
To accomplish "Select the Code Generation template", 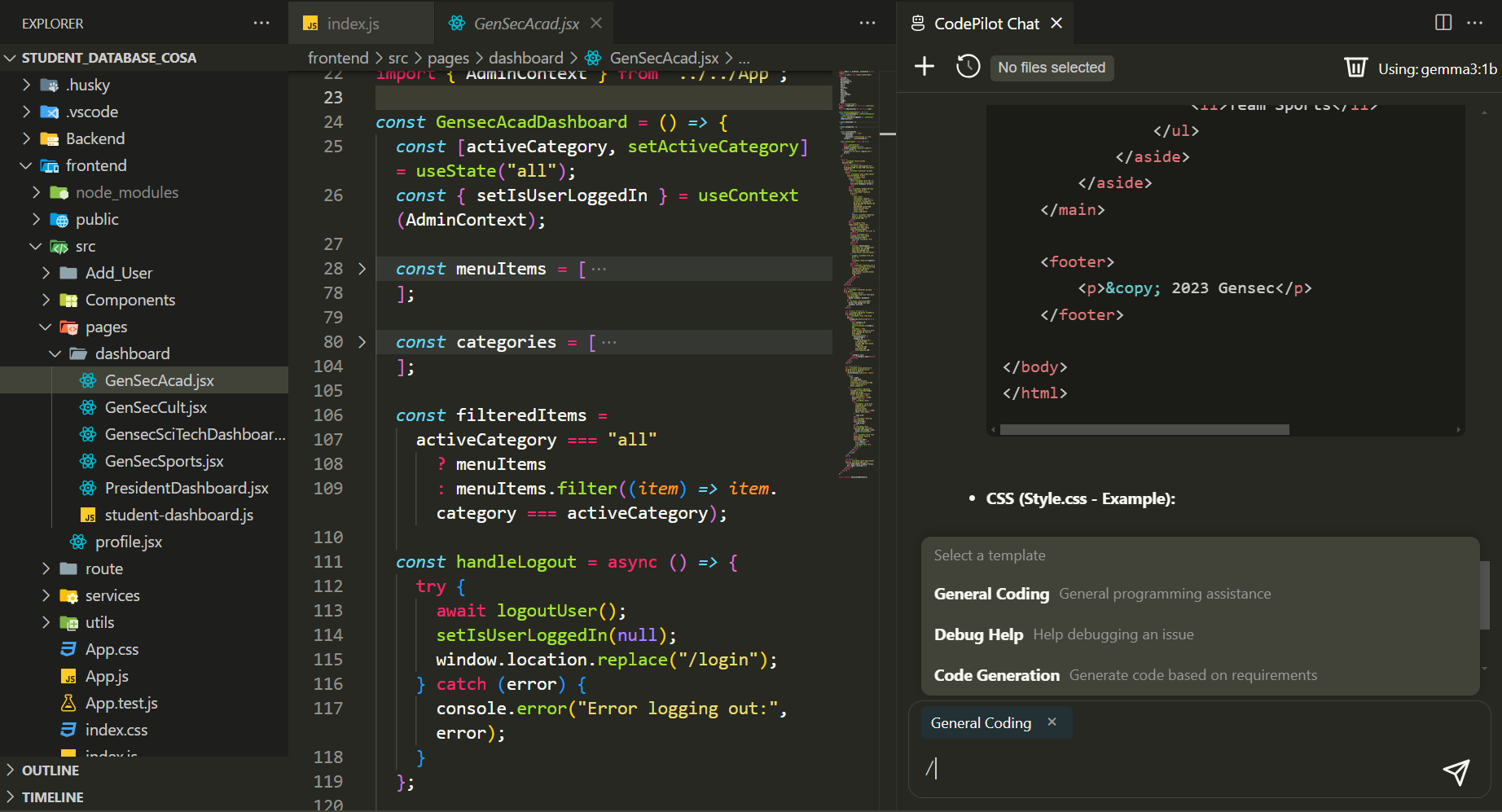I will tap(997, 674).
